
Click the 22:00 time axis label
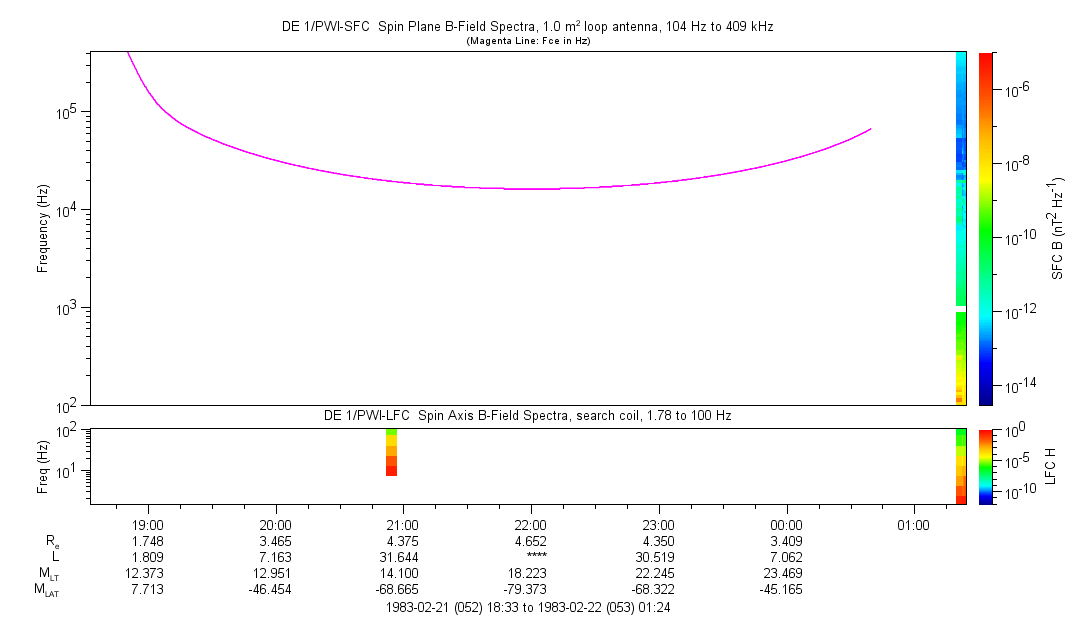click(530, 524)
